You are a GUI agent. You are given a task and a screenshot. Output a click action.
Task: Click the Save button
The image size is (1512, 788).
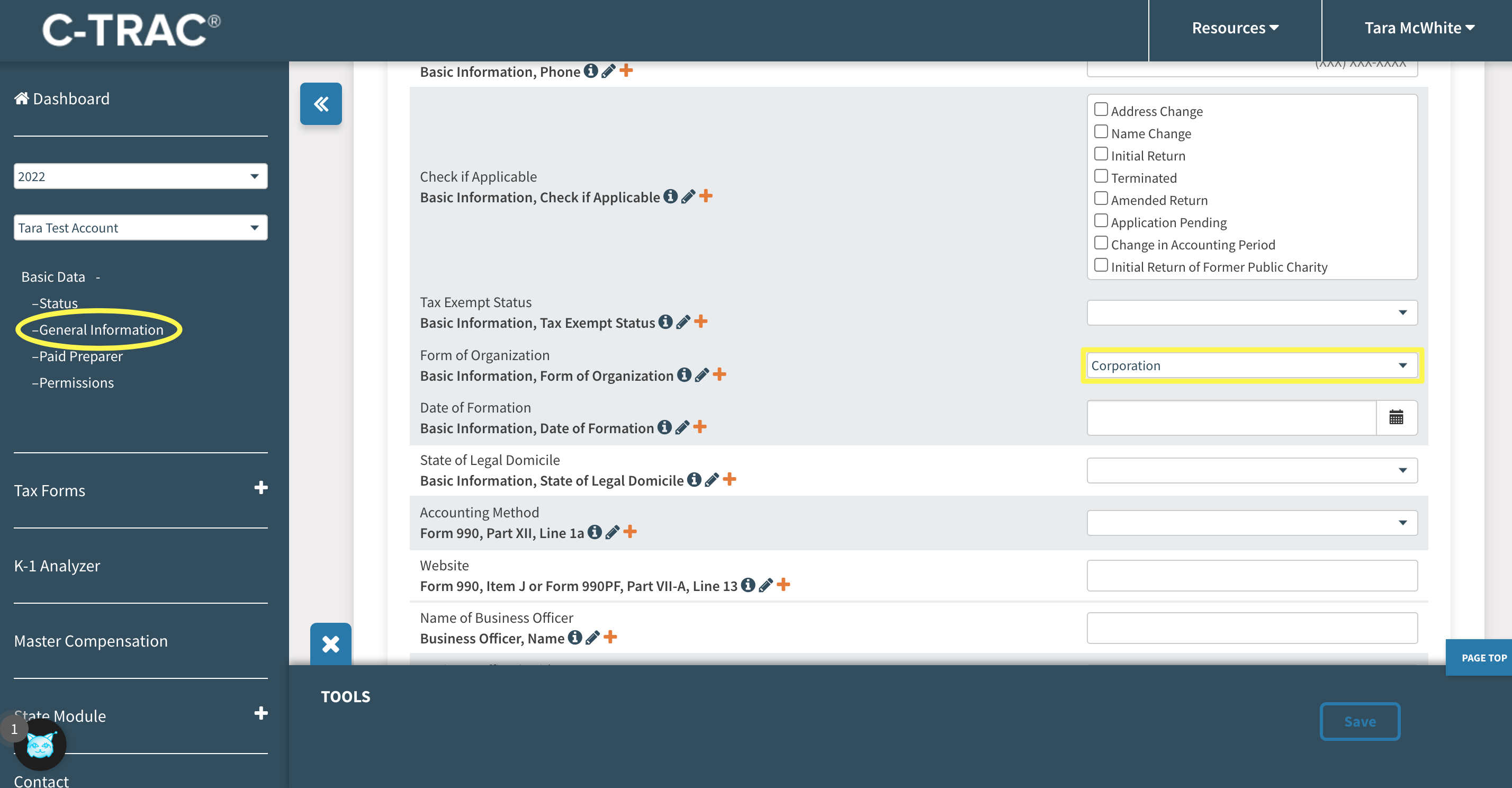pos(1359,721)
